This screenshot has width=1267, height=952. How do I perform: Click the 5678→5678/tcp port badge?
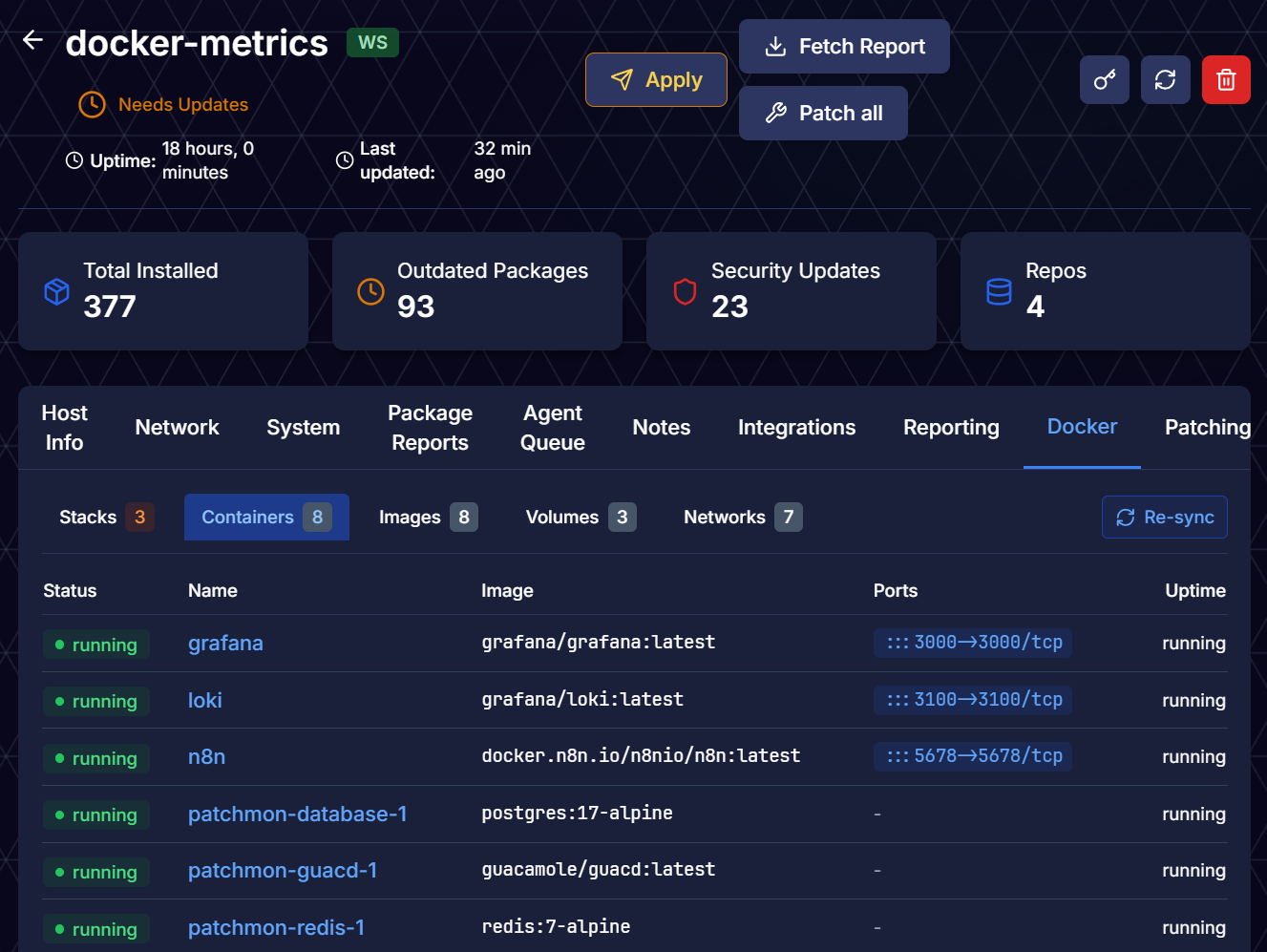tap(973, 756)
